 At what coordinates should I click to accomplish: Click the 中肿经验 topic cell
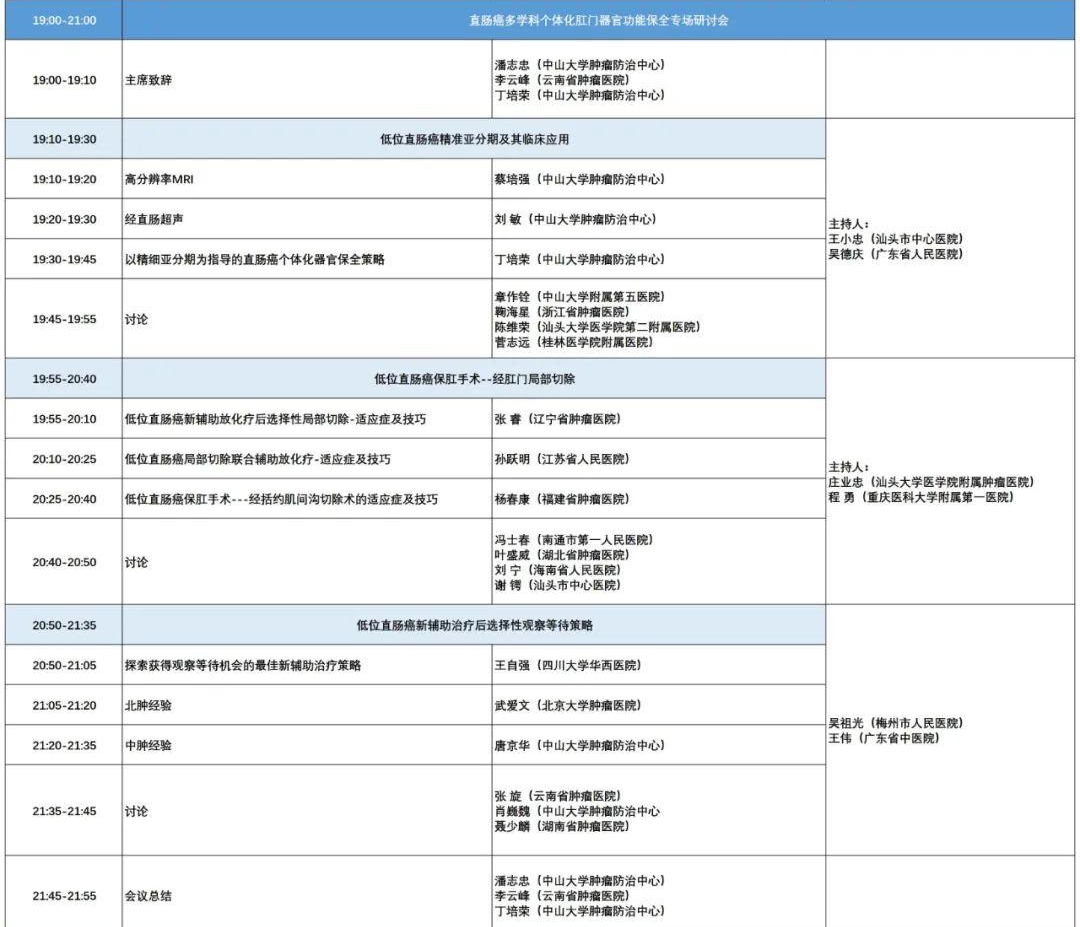point(307,745)
